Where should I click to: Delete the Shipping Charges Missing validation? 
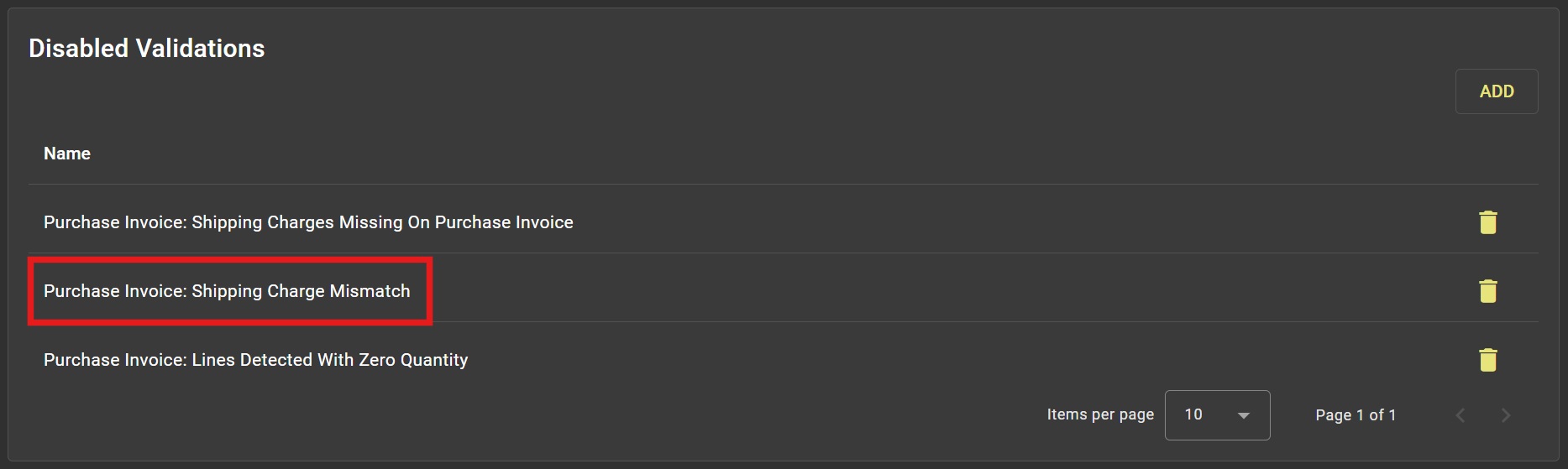pyautogui.click(x=1487, y=222)
